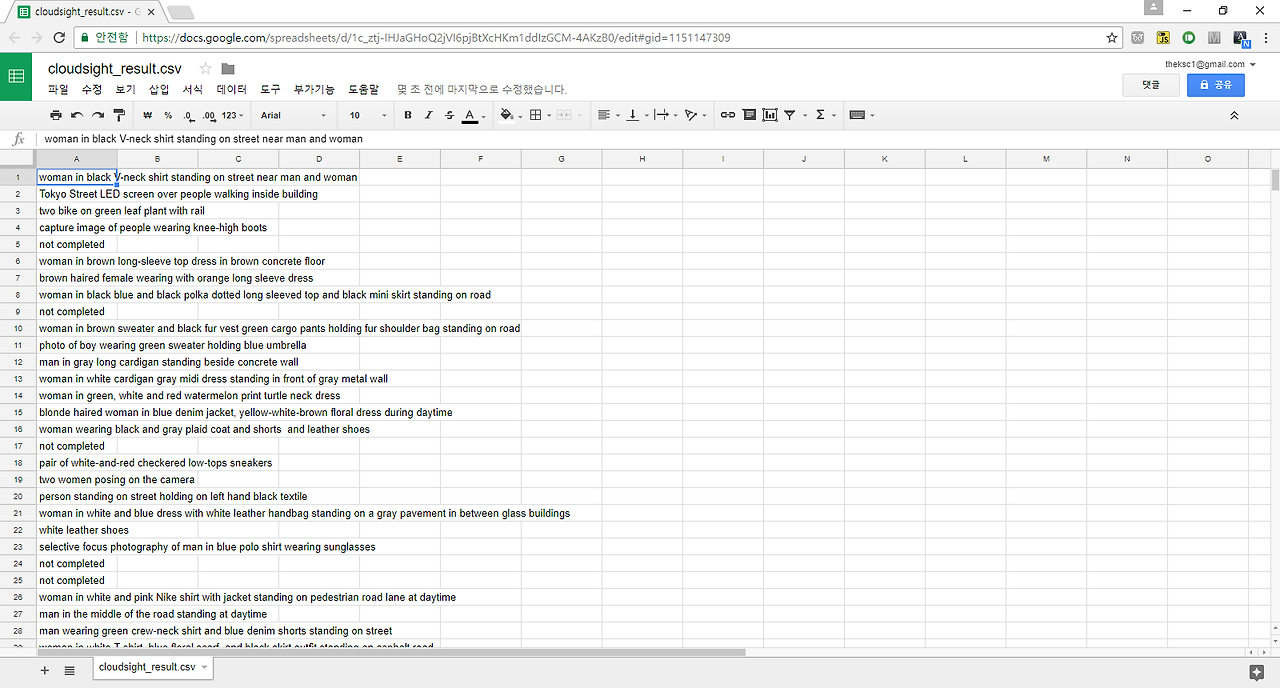Screen dimensions: 1280x688
Task: Open the Chrome three-dot menu
Action: click(1266, 38)
